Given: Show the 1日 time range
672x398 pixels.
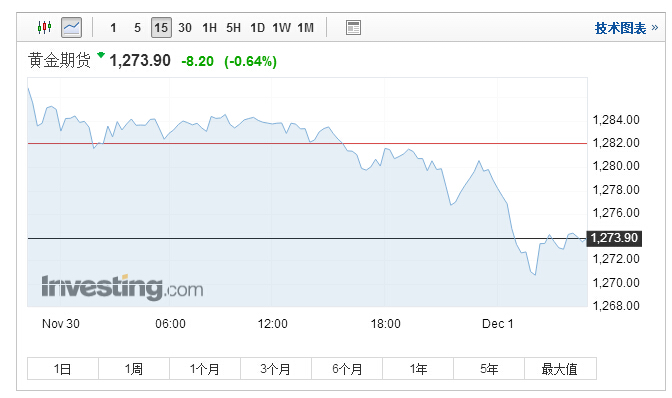Looking at the screenshot, I should tap(63, 368).
